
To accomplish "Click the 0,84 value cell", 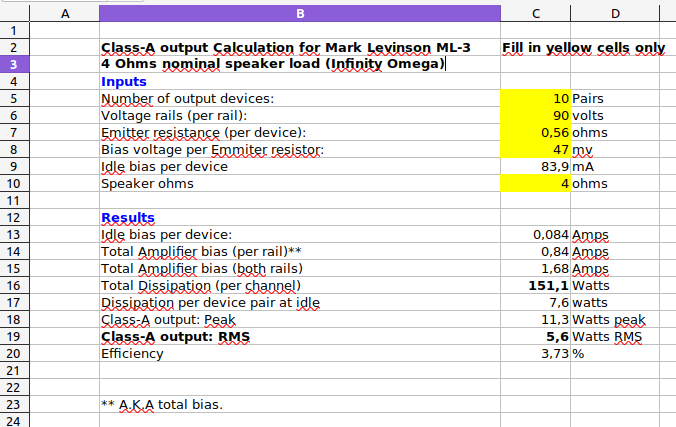I will (x=535, y=251).
